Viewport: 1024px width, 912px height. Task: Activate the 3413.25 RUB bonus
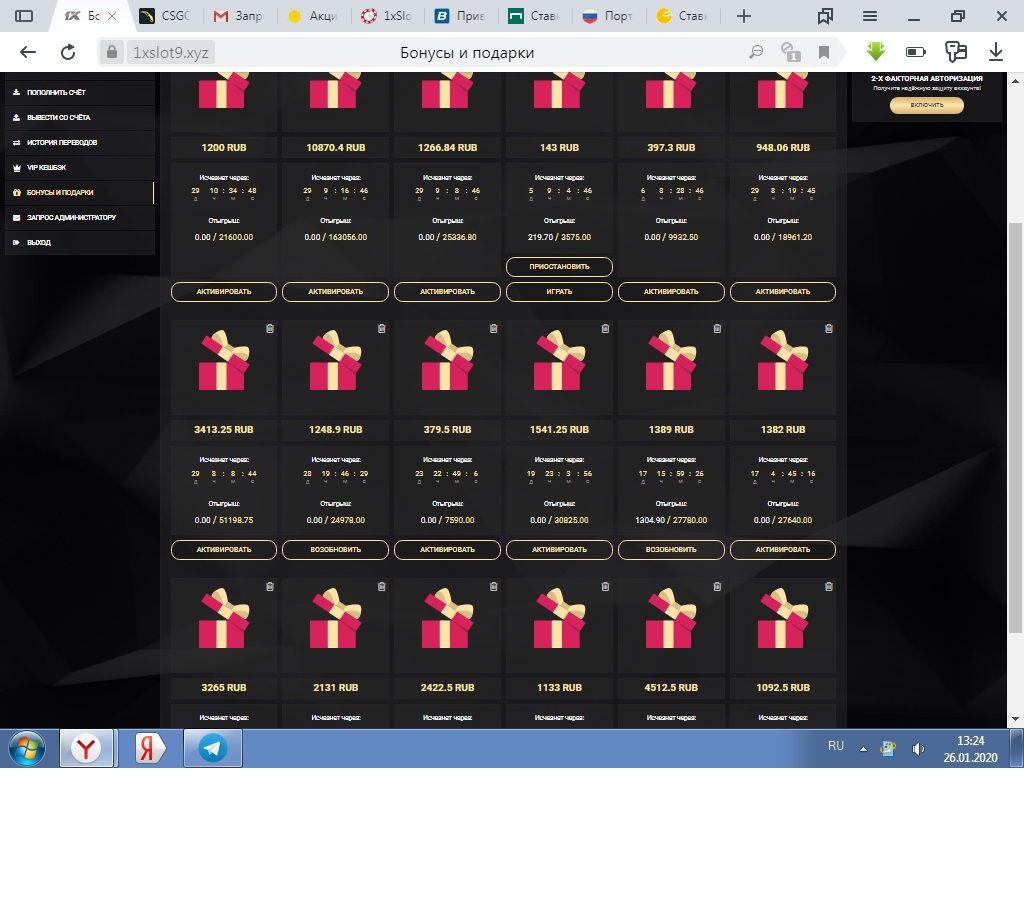224,549
